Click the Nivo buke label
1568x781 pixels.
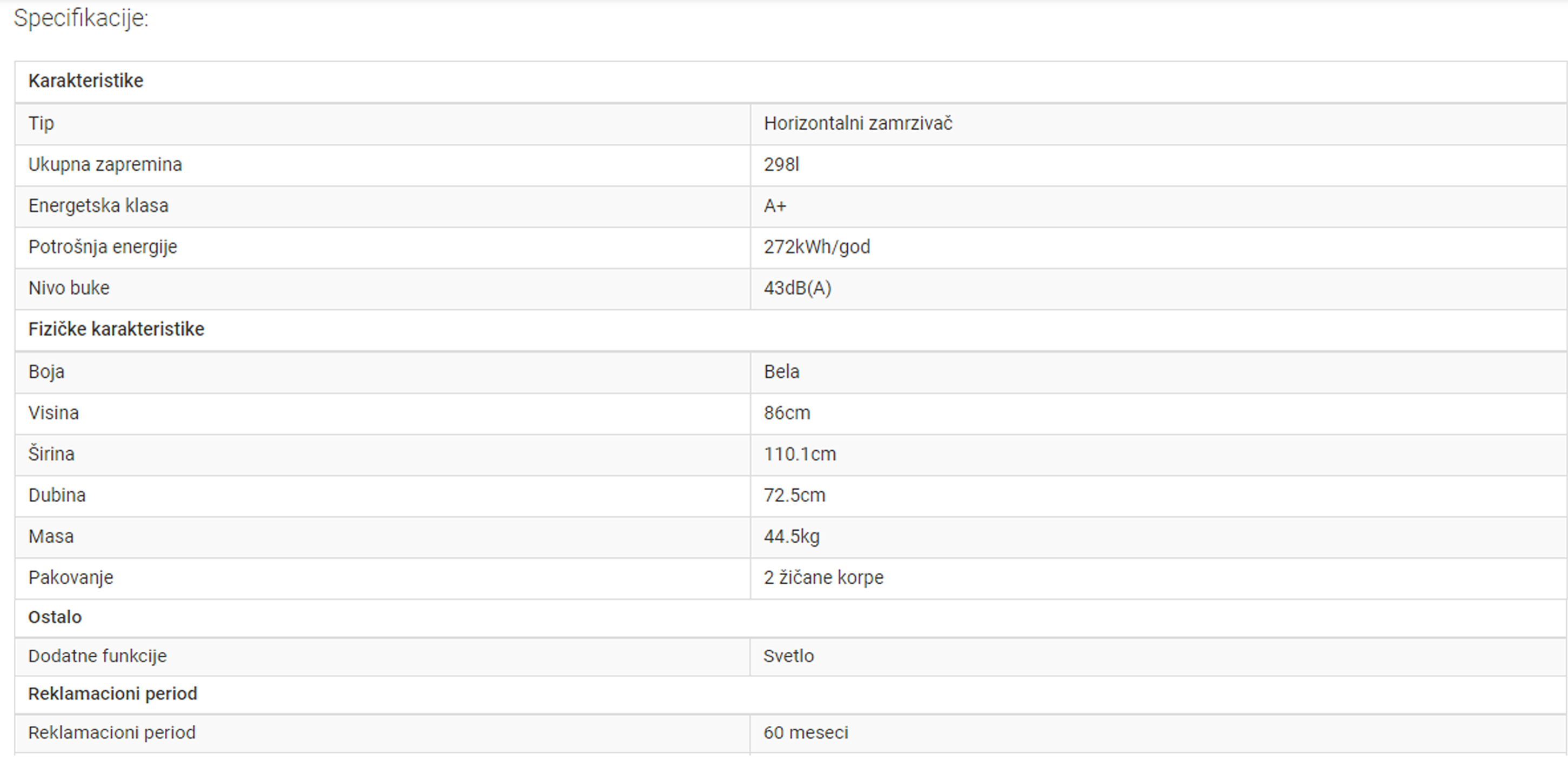(69, 288)
